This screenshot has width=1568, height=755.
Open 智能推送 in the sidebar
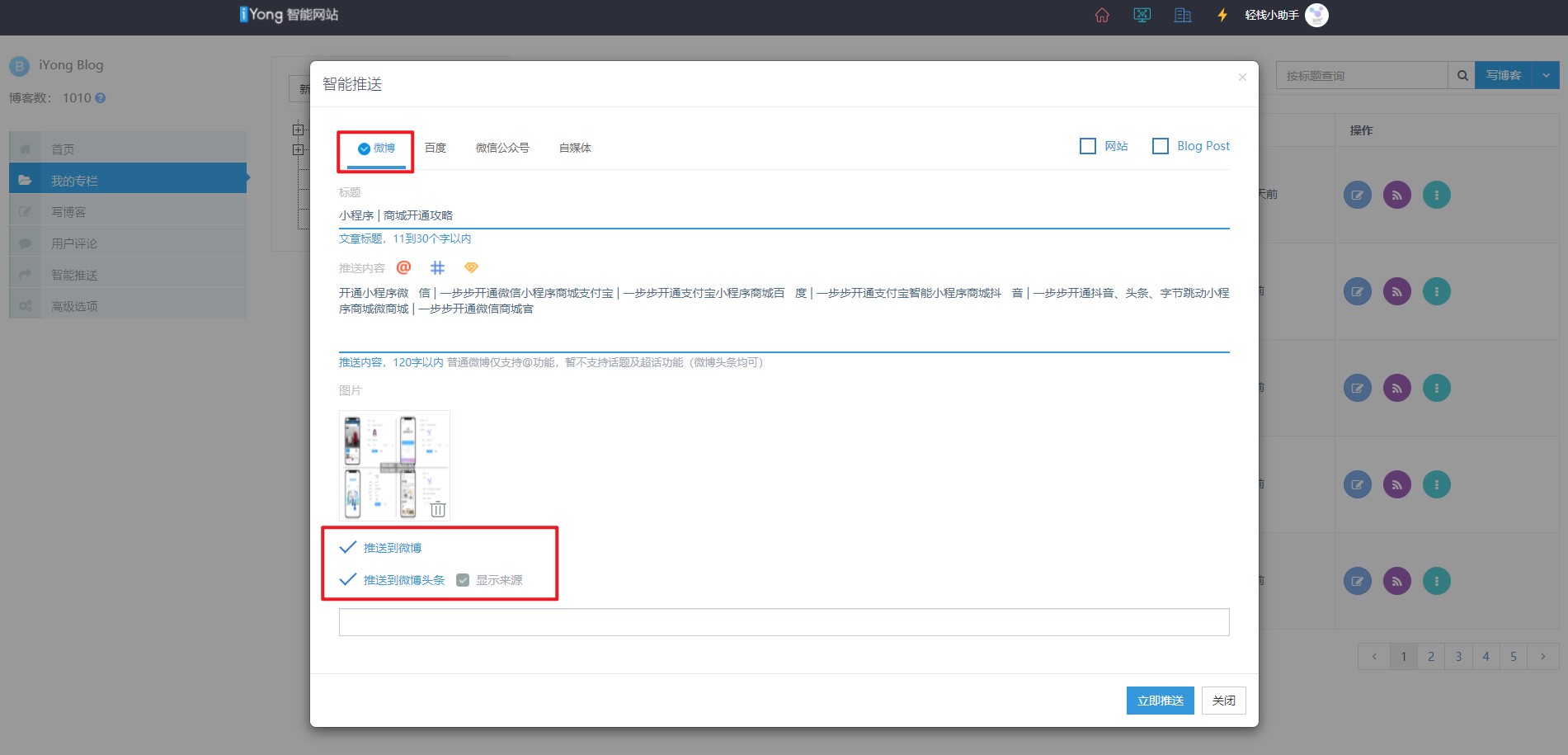pyautogui.click(x=128, y=274)
